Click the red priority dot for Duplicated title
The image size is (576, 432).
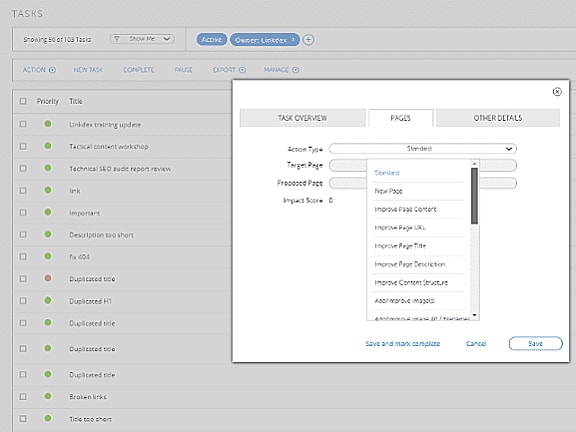point(48,278)
